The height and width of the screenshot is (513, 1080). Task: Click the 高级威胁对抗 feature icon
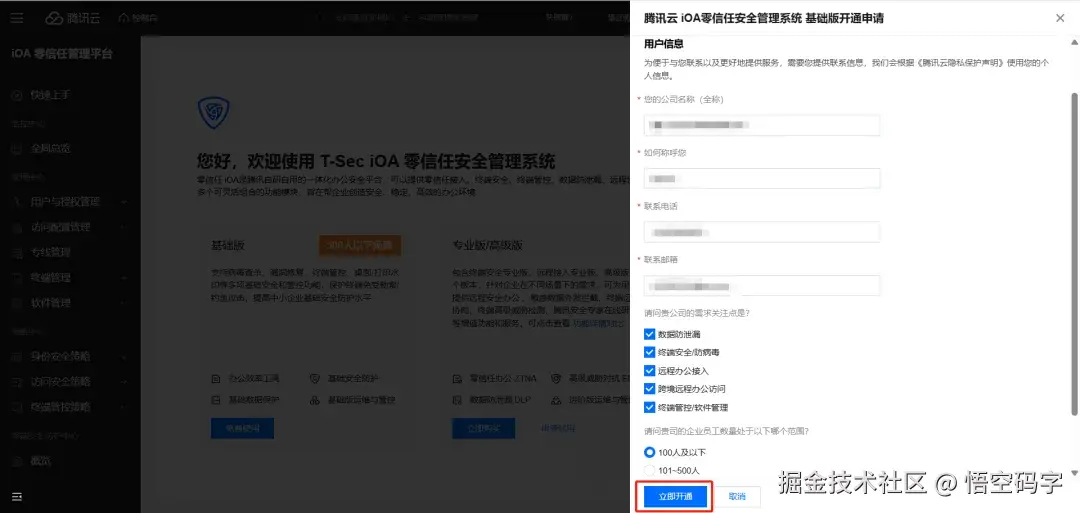[556, 379]
